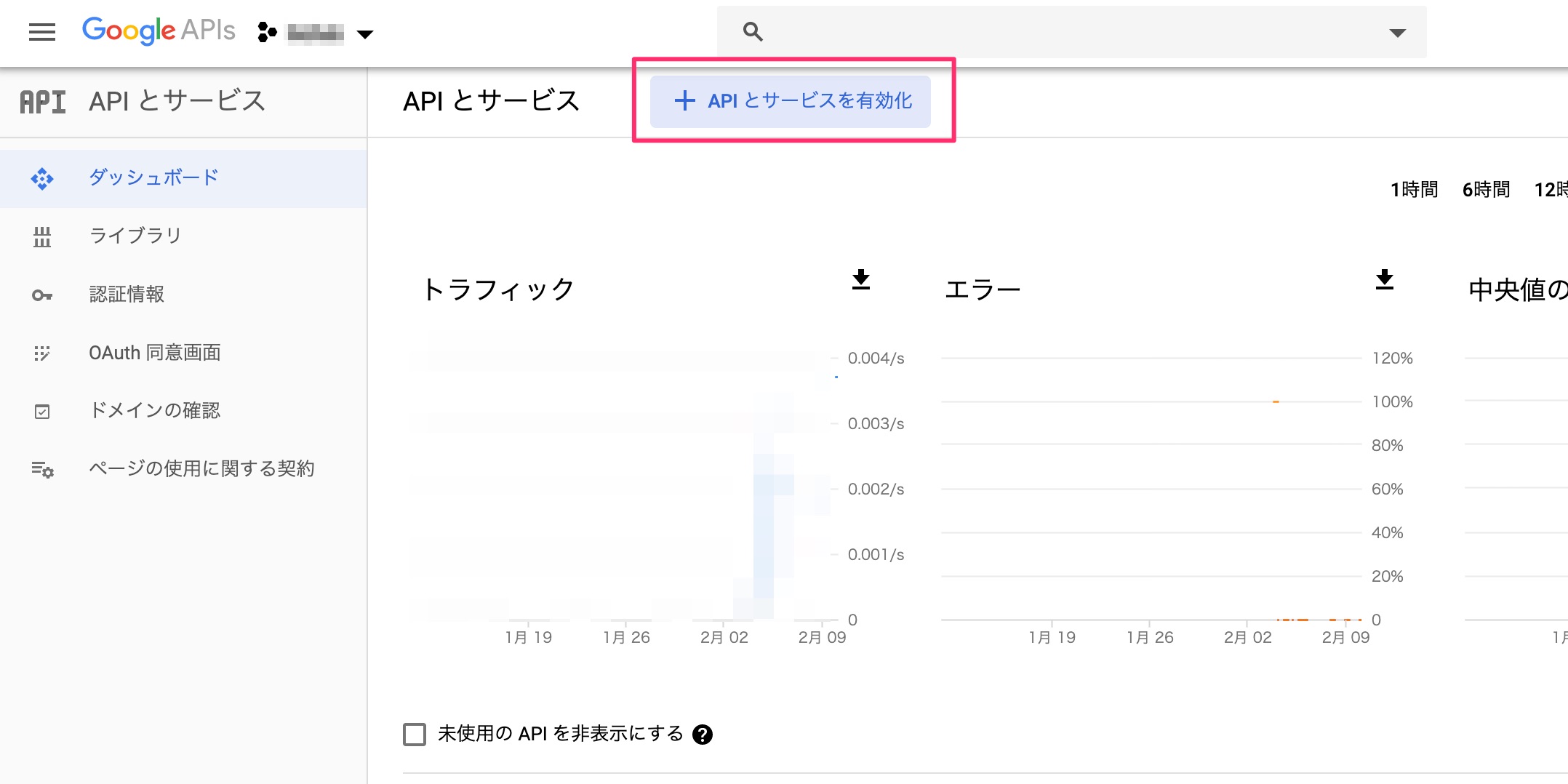Download the トラフィック chart data
Viewport: 1568px width, 784px height.
click(x=860, y=280)
